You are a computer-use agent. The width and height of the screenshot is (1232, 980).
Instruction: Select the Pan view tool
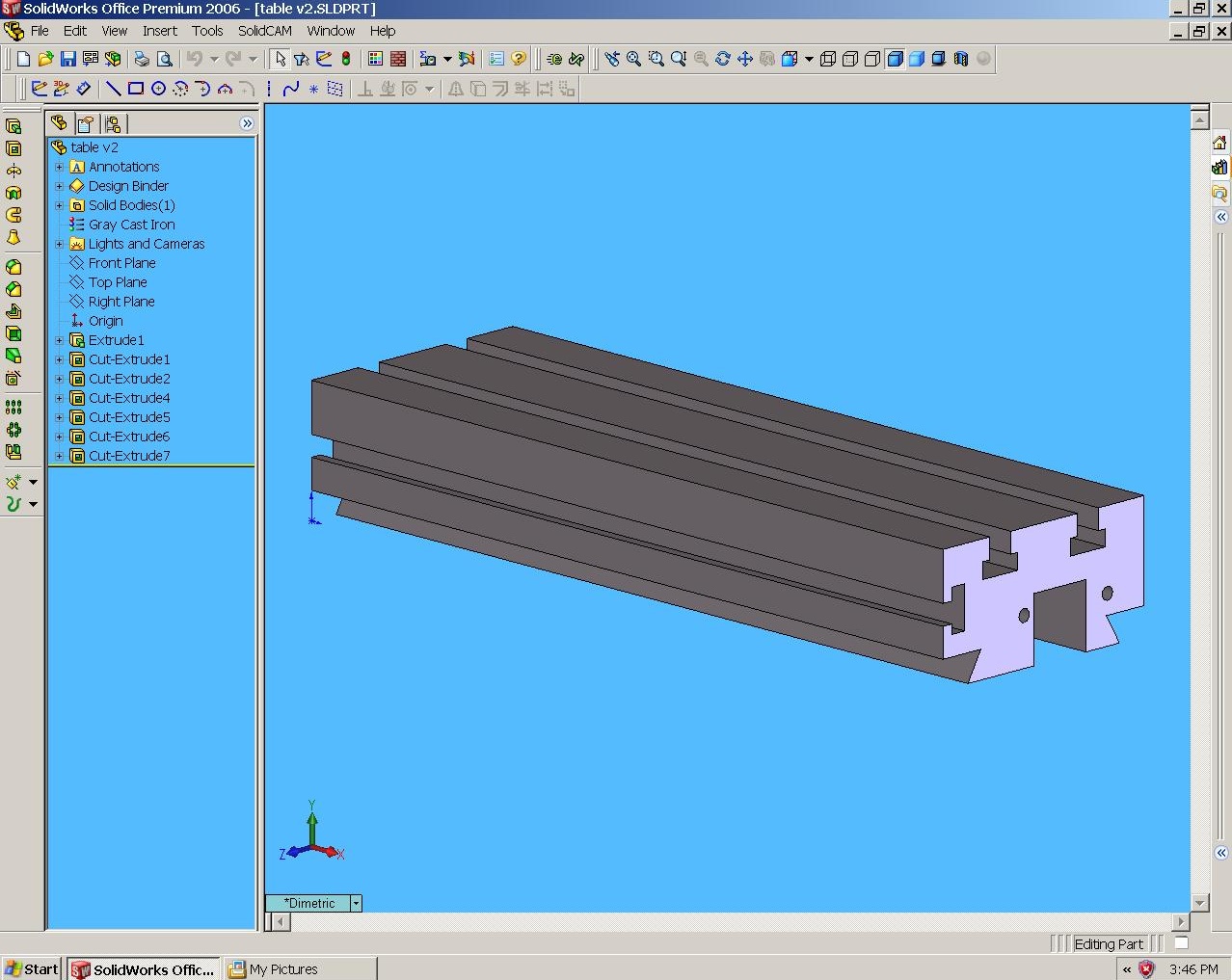(745, 59)
